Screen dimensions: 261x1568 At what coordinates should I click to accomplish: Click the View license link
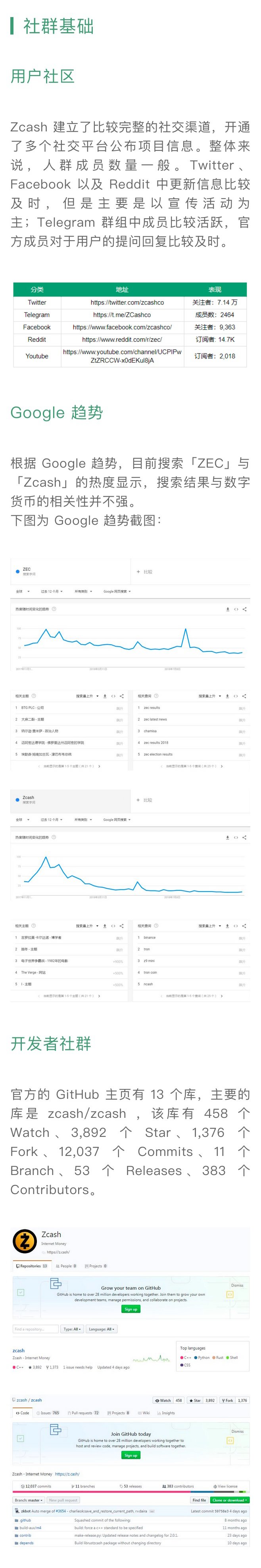click(x=225, y=1487)
